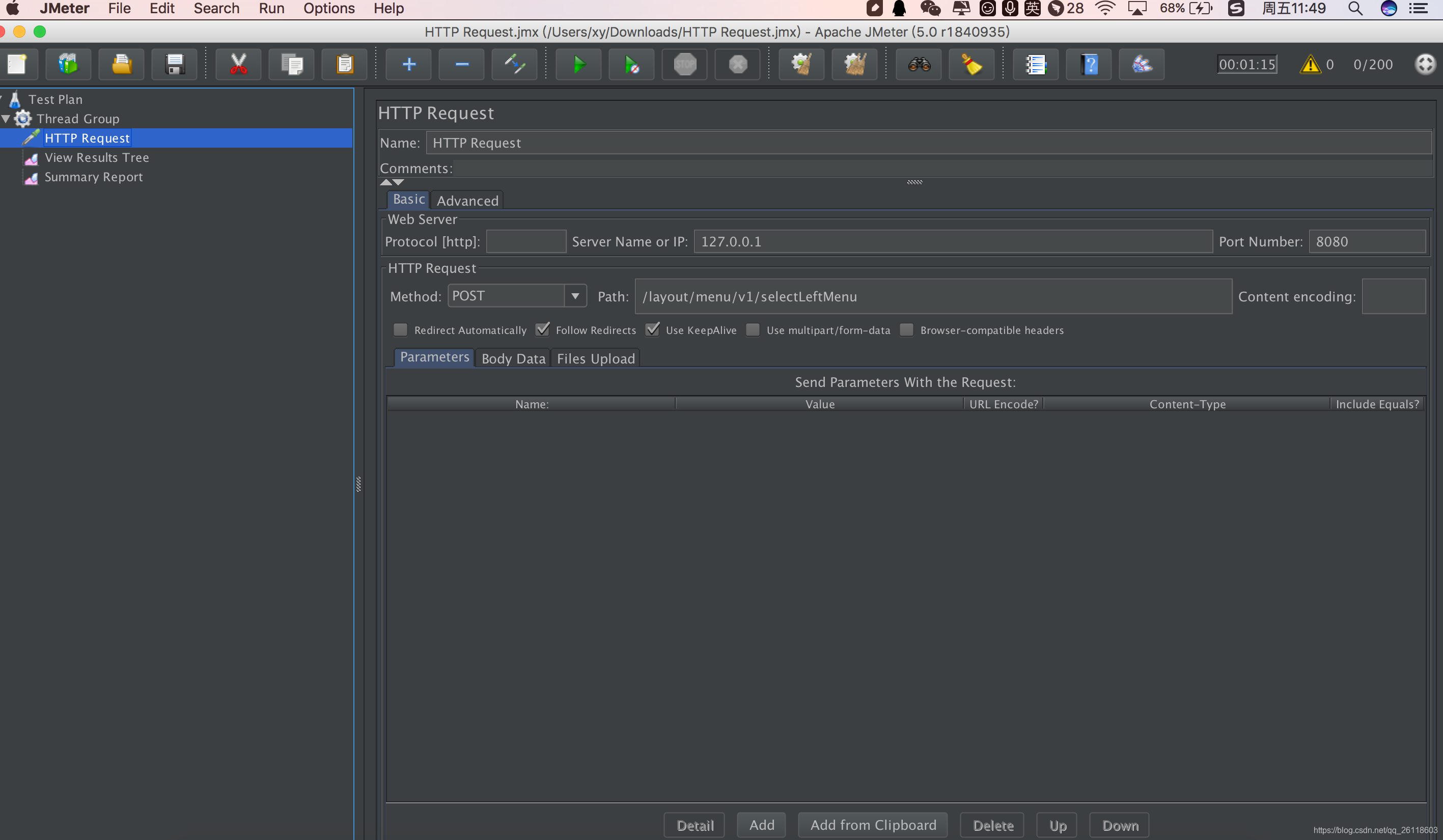Open the Help menu
The image size is (1443, 840).
[x=389, y=8]
